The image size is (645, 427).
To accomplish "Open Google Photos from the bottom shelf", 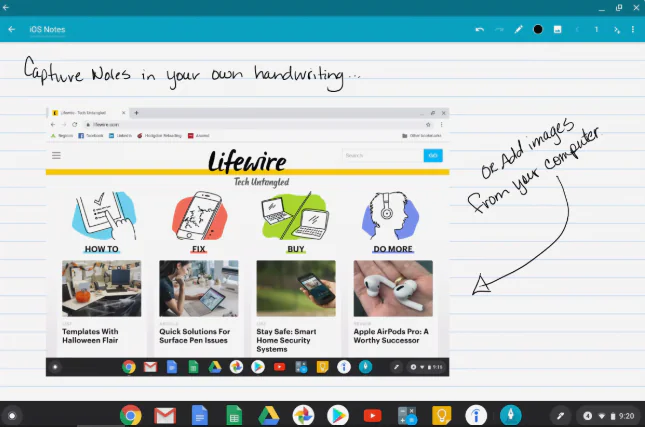I will [x=303, y=415].
